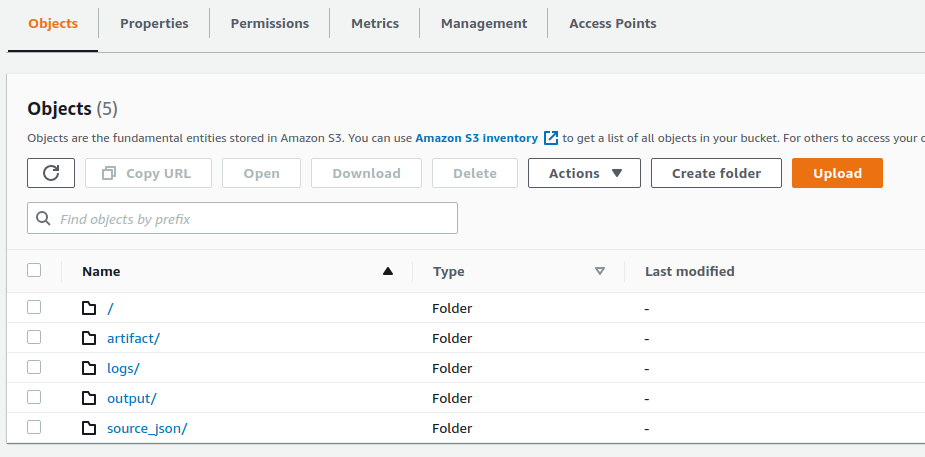Click the Open button
The width and height of the screenshot is (925, 457).
pos(261,173)
